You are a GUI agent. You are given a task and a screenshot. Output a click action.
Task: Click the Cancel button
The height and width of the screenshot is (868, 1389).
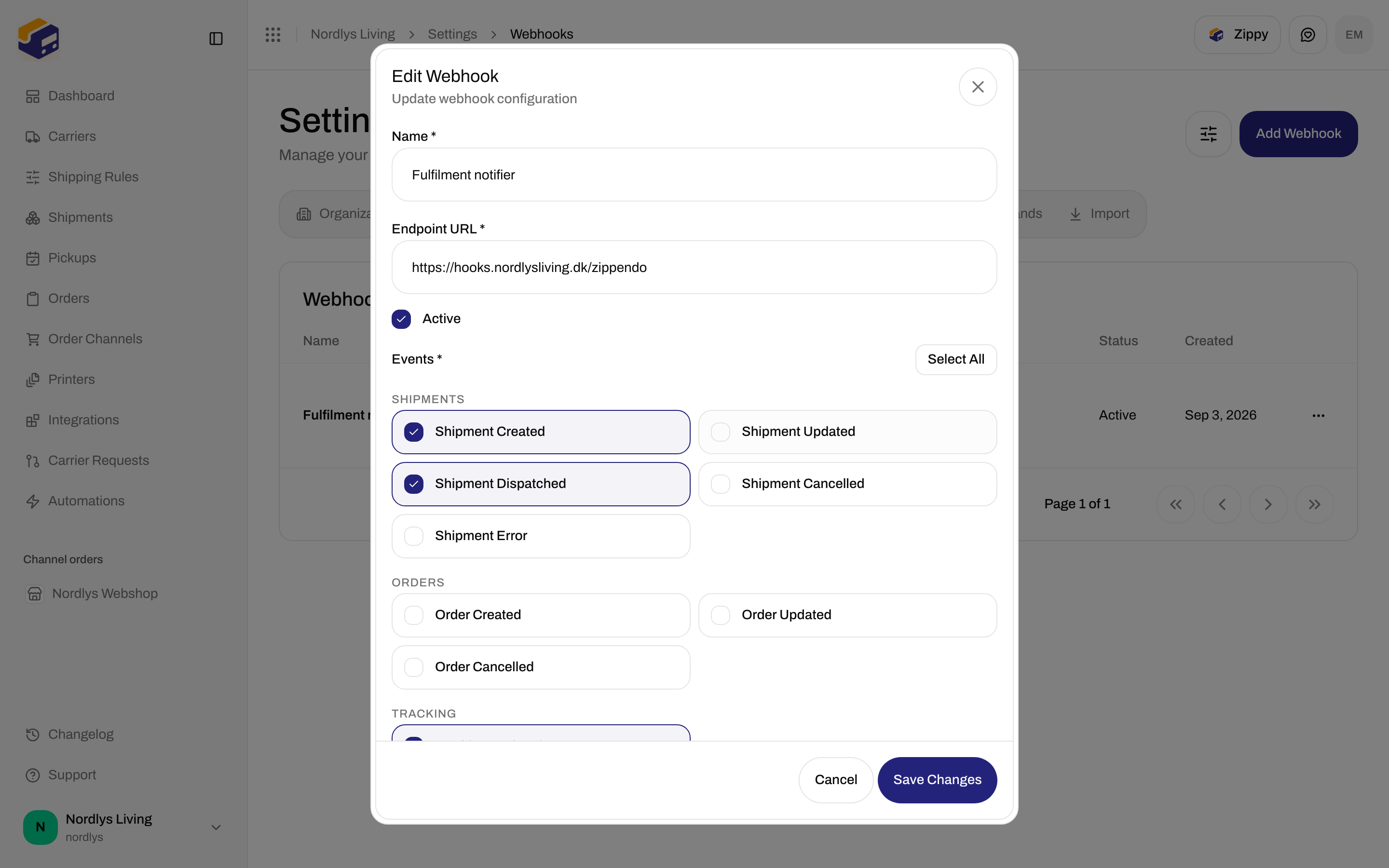pyautogui.click(x=836, y=780)
